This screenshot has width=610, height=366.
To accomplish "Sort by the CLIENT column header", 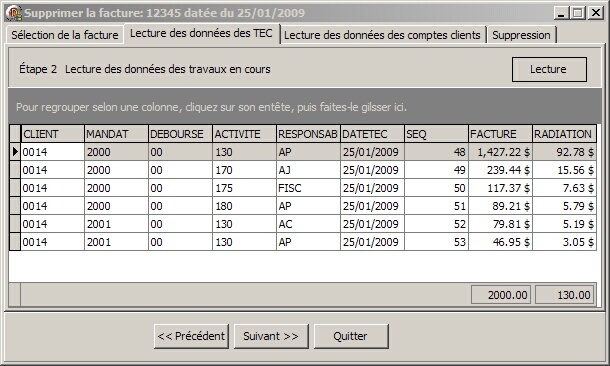I will (x=53, y=134).
